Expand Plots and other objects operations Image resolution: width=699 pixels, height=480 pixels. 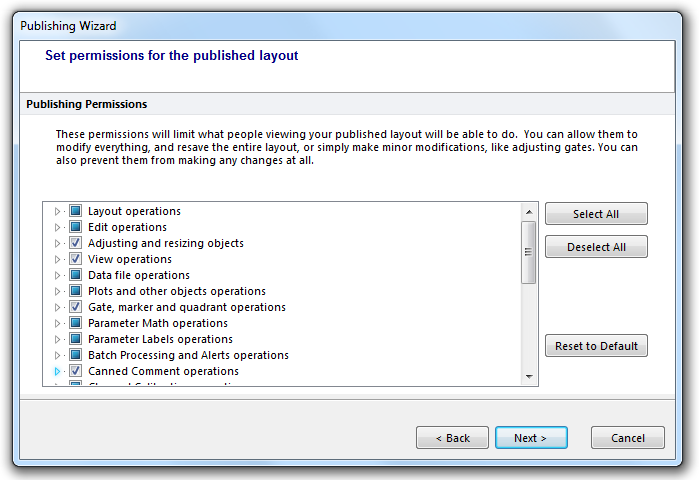click(57, 291)
